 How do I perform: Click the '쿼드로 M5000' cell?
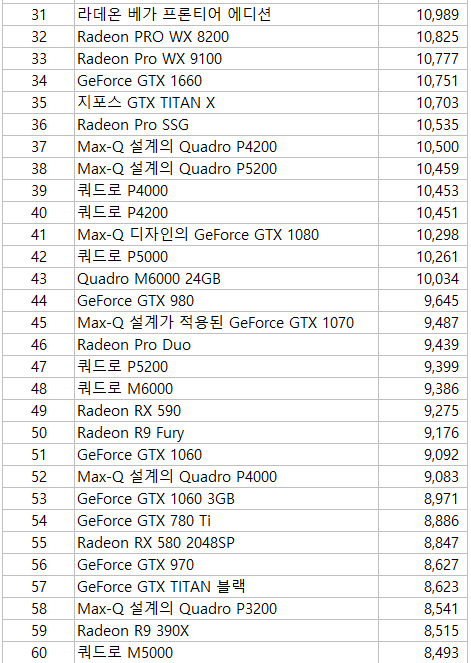(x=226, y=652)
